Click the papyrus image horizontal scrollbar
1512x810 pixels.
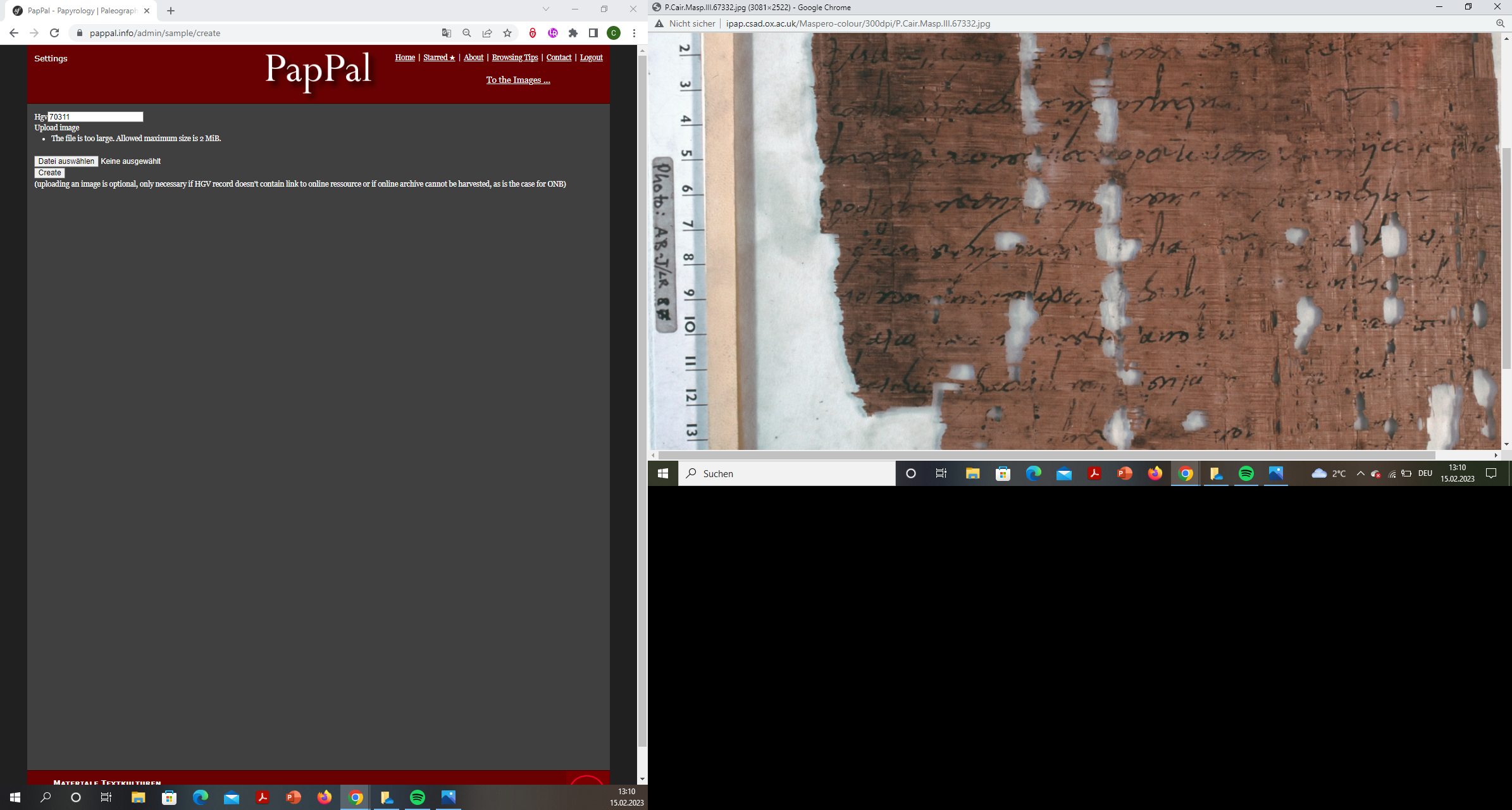pos(1046,455)
